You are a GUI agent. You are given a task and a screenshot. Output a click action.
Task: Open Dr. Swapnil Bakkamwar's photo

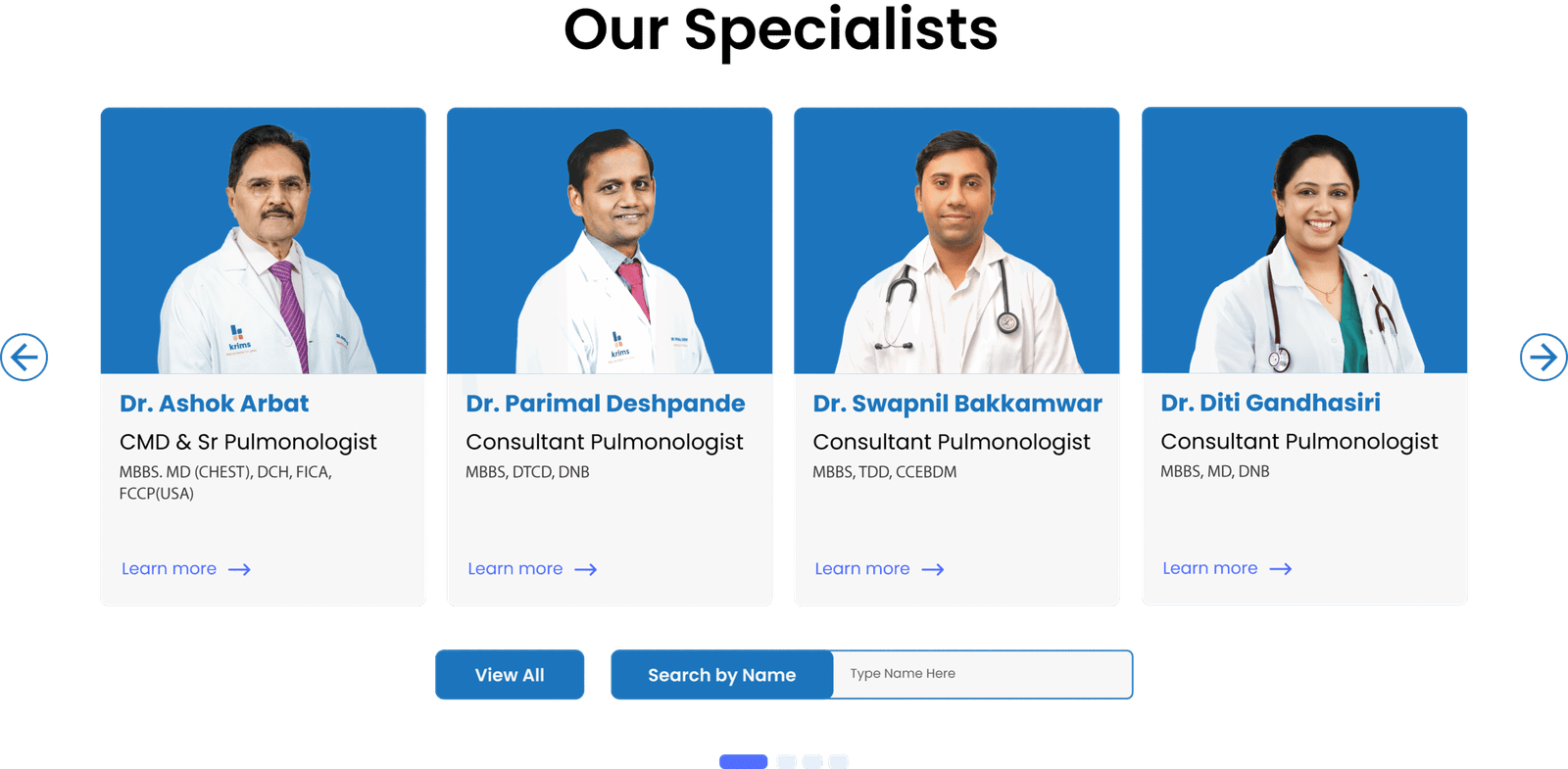(956, 241)
